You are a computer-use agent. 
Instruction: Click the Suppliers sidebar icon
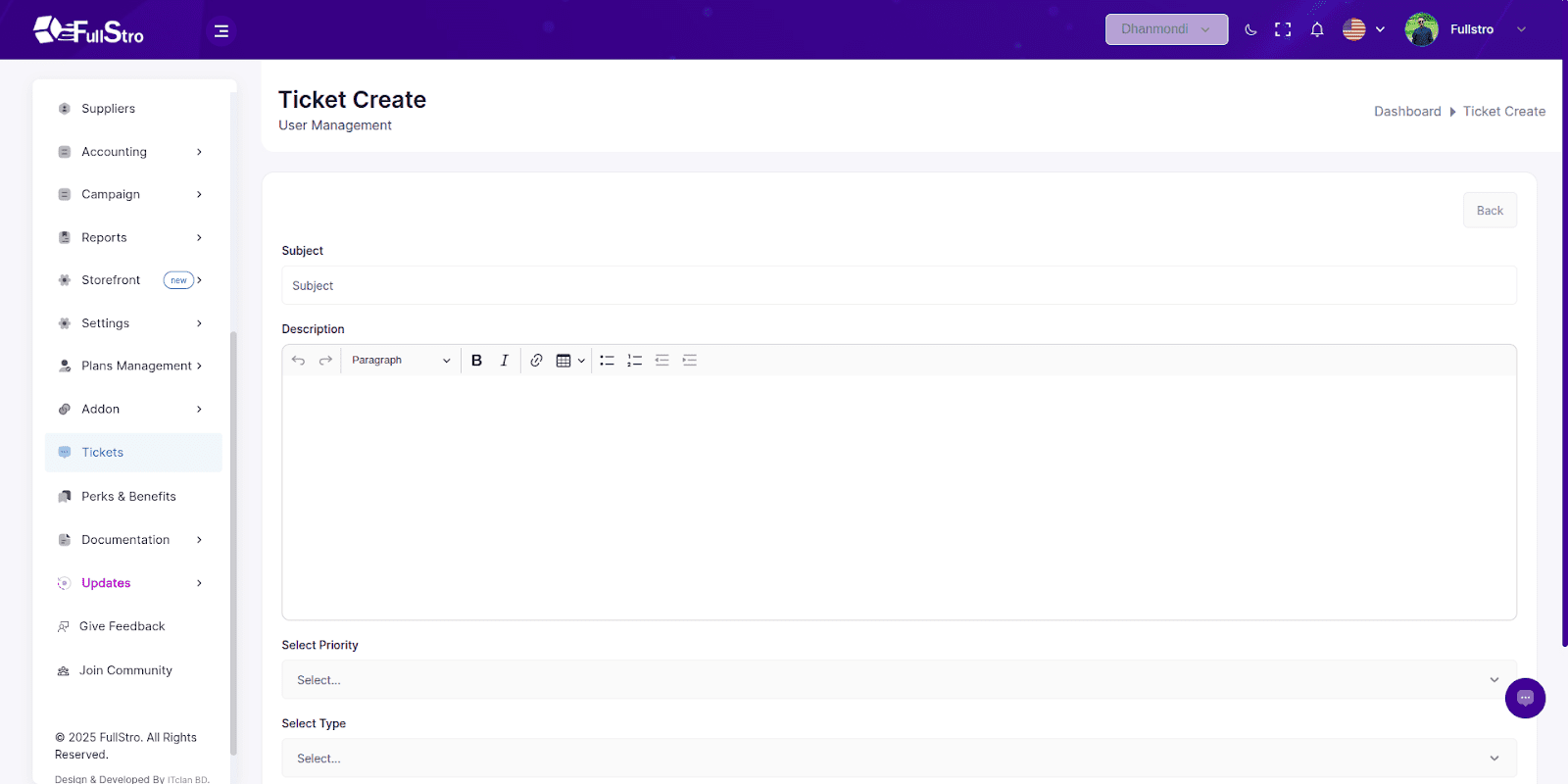click(65, 109)
